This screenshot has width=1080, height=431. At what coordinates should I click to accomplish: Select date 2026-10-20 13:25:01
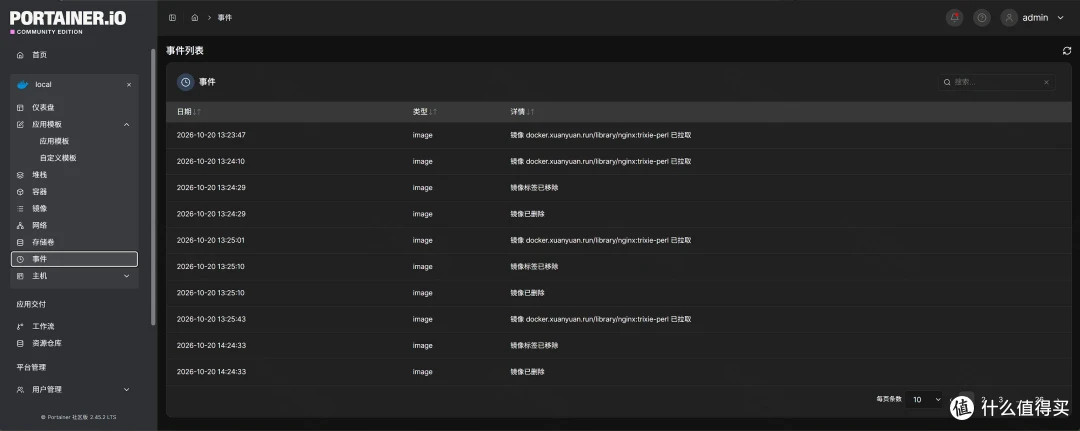pyautogui.click(x=211, y=240)
